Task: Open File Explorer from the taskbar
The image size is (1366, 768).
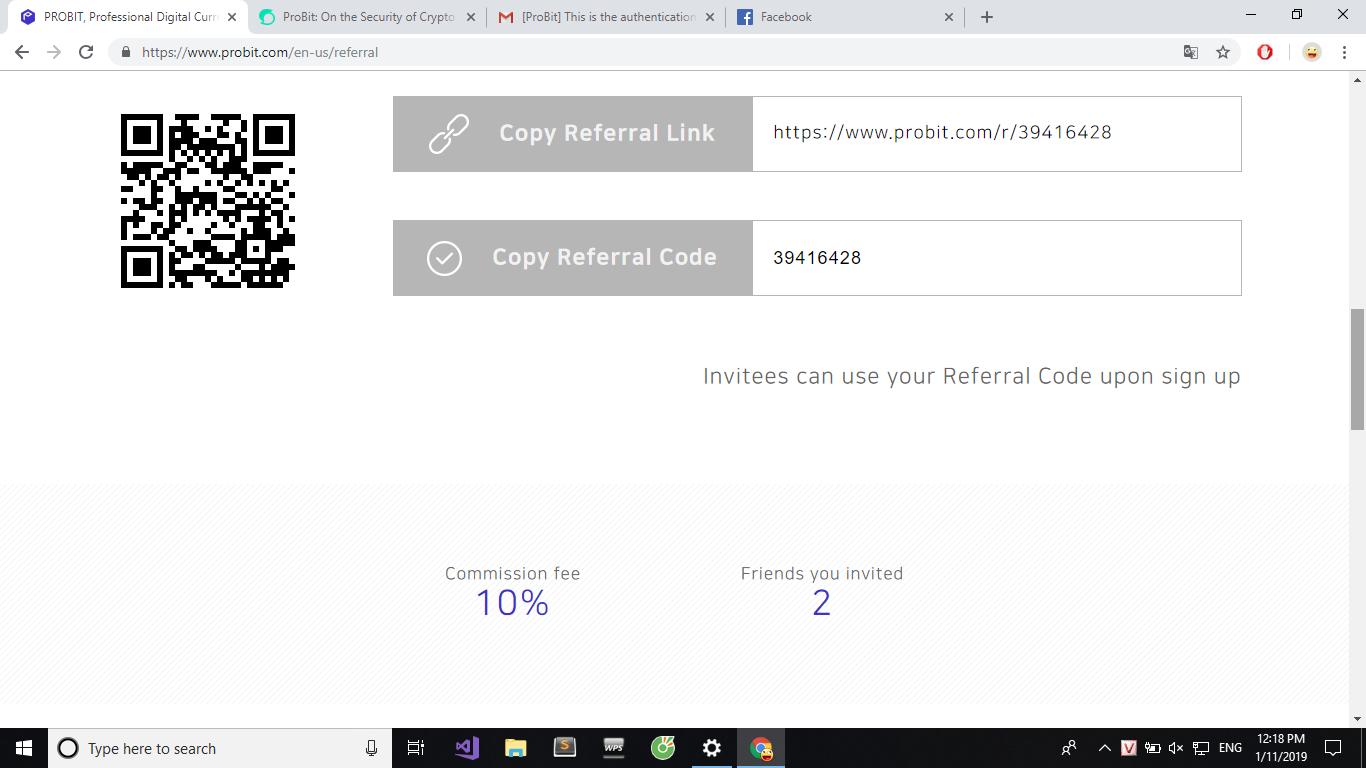Action: 515,748
